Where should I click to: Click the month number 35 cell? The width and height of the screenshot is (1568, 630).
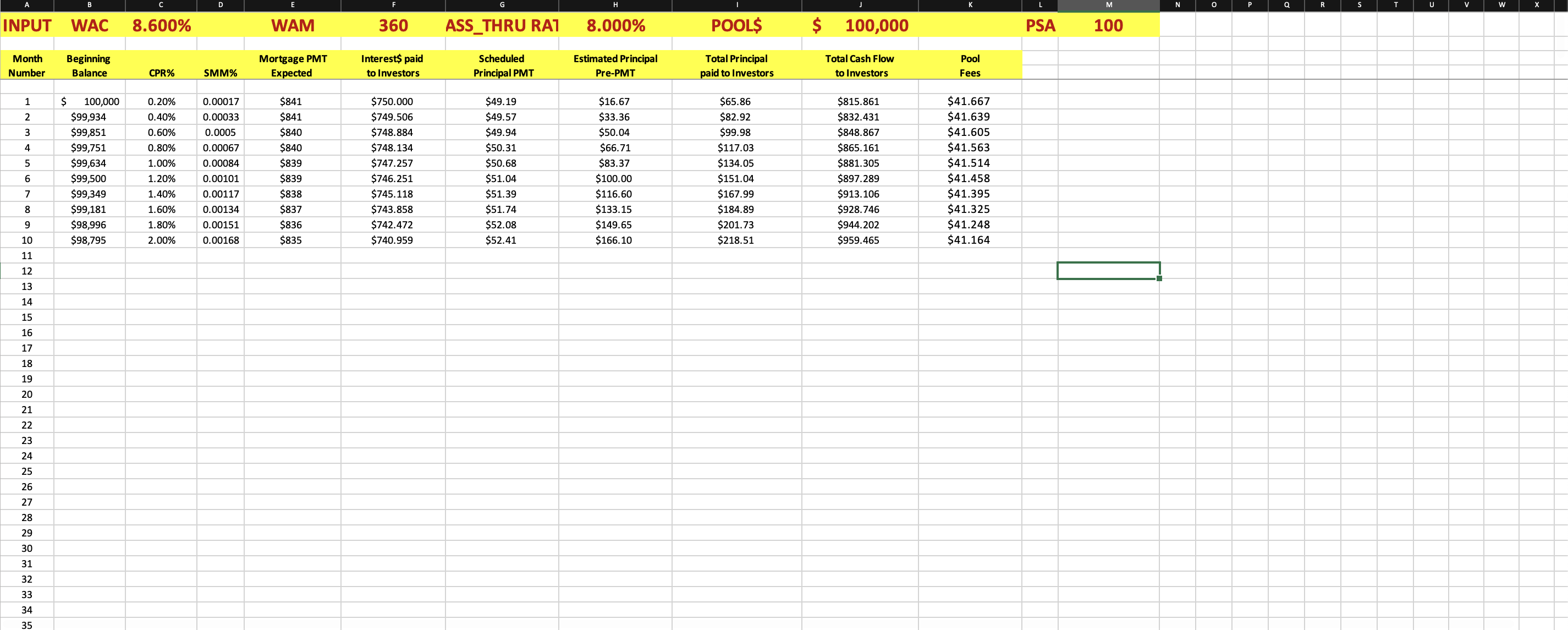[x=27, y=624]
